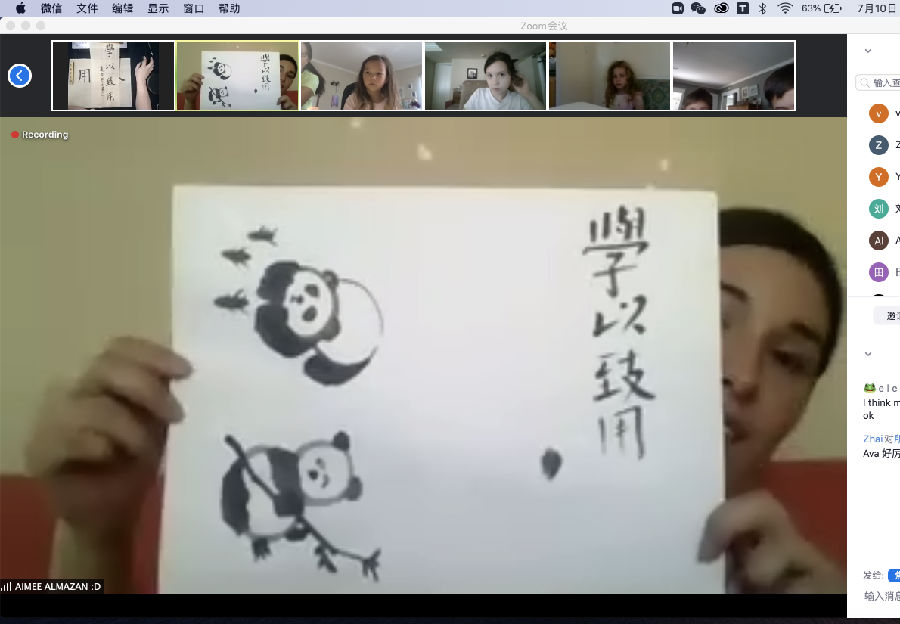The image size is (900, 624).
Task: Click the 'Zhai' sender name in chat
Action: 874,438
